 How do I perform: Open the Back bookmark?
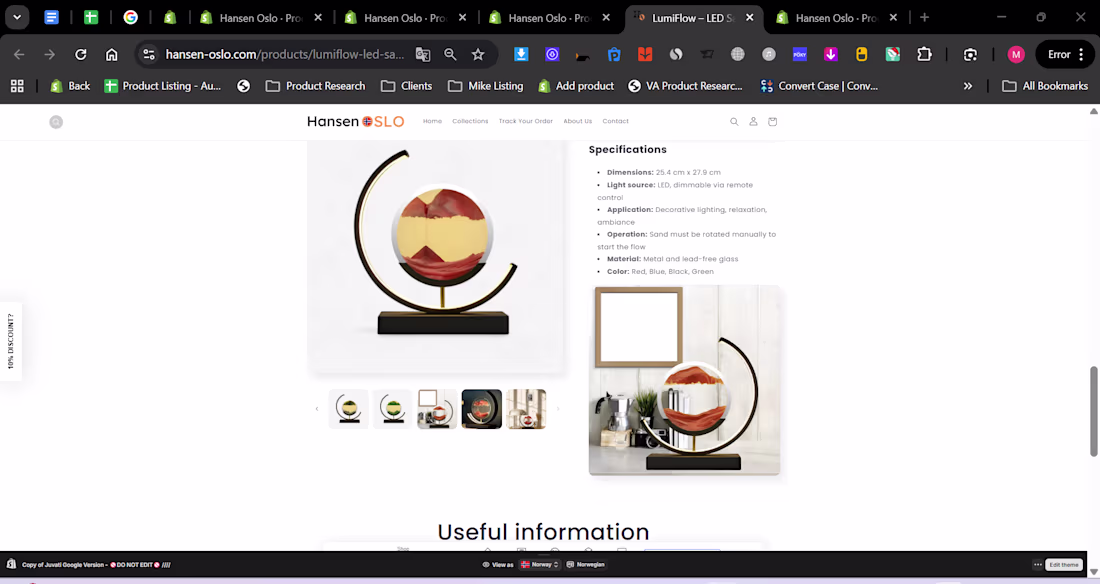pyautogui.click(x=70, y=86)
